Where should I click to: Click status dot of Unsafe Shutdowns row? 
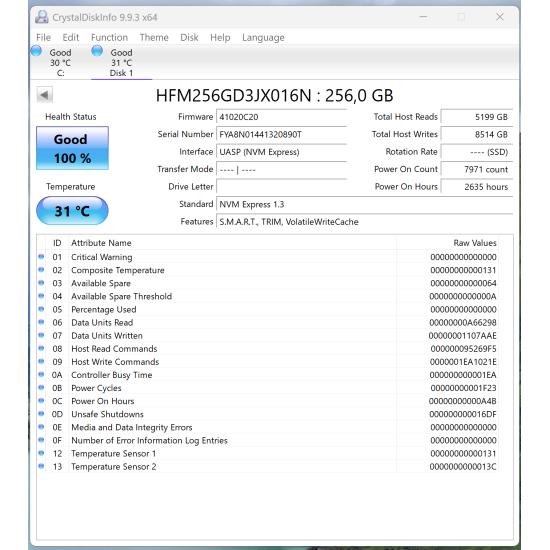point(41,414)
